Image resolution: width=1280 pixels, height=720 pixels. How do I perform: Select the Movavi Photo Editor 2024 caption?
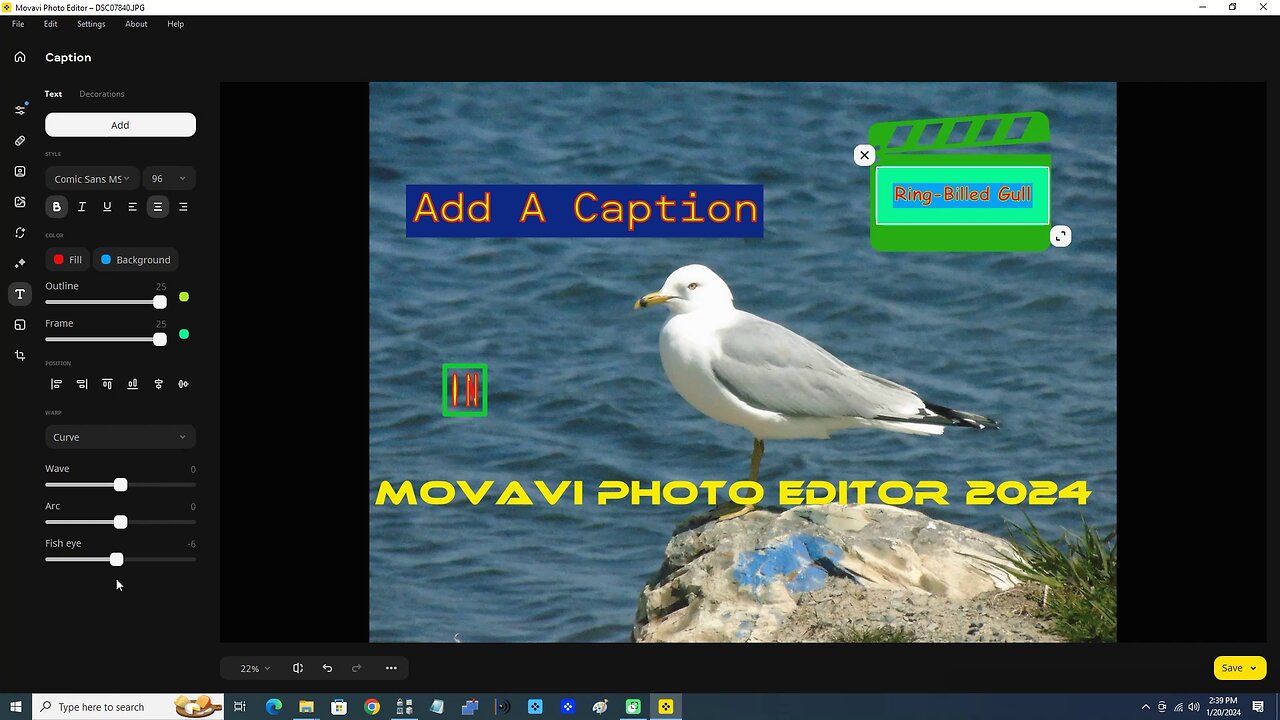pos(733,493)
